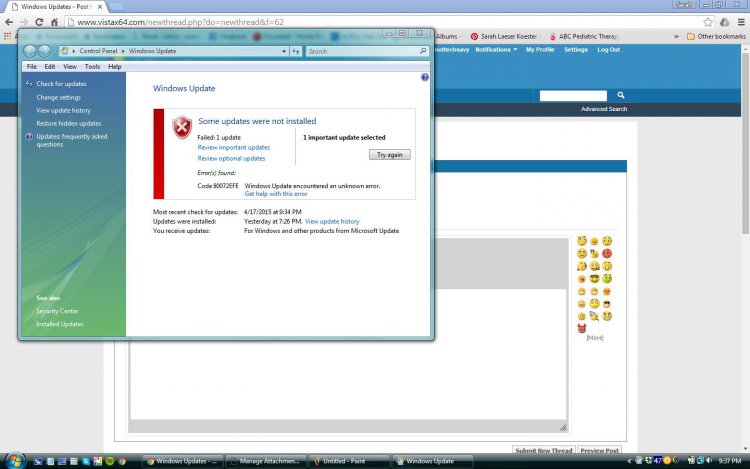
Task: Click the Control Panel breadcrumb segment
Action: tap(98, 51)
